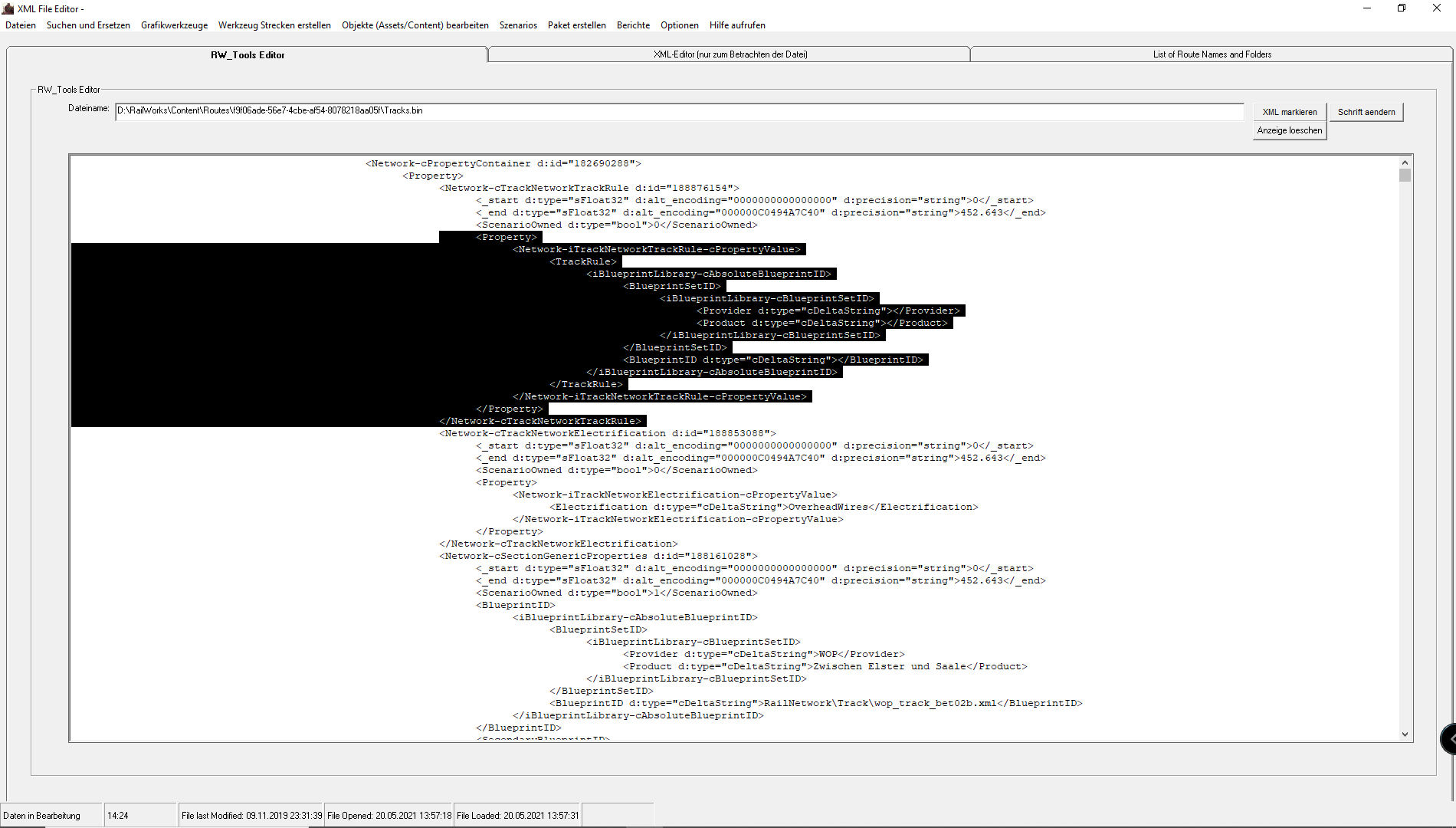Open the Berichte menu
This screenshot has width=1456, height=828.
(633, 25)
